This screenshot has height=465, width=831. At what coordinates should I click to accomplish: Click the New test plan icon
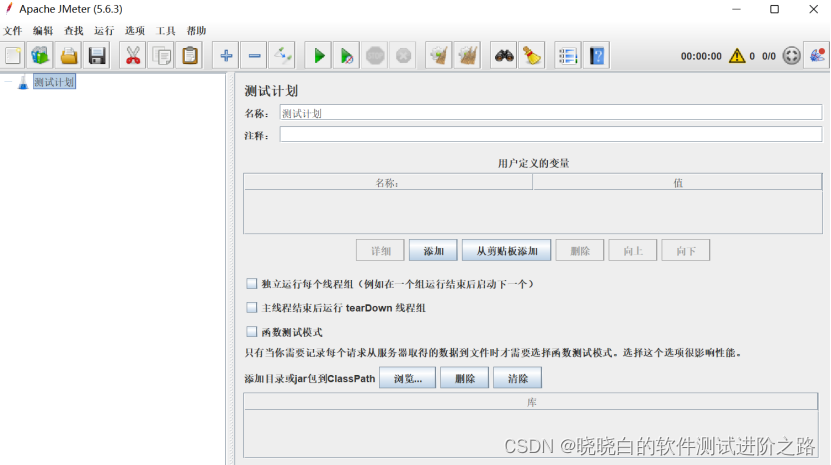[x=13, y=56]
